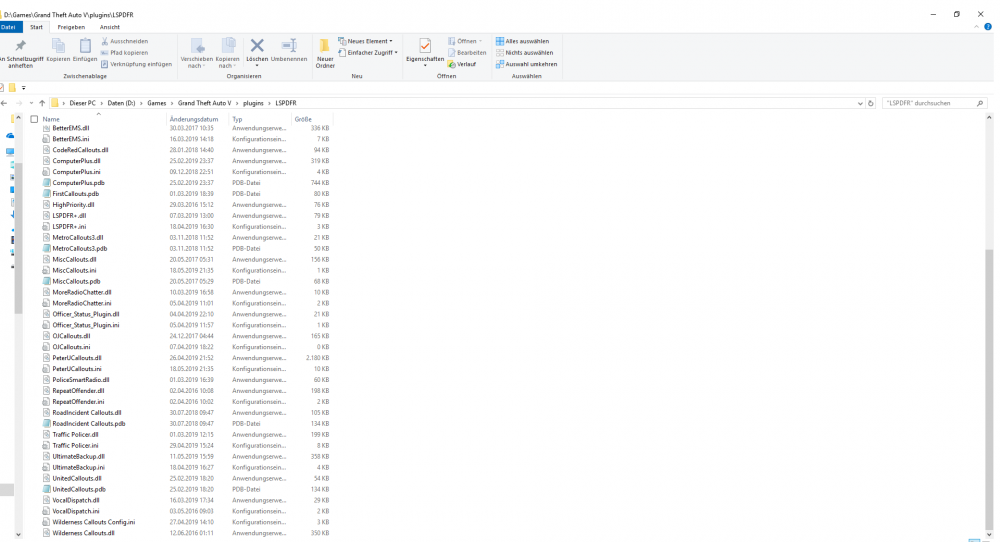Switch to the Freigeben tab
The image size is (1000, 542).
click(x=71, y=27)
